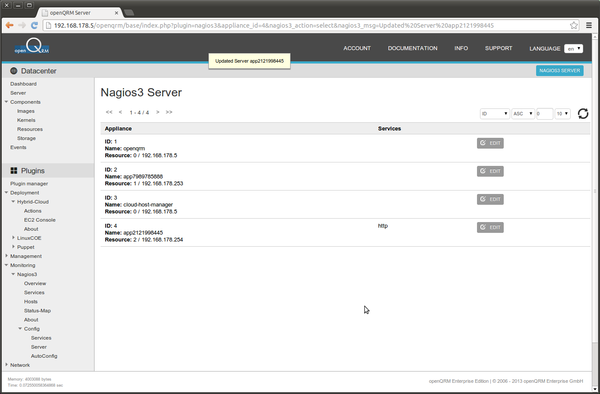This screenshot has width=600, height=394.
Task: Click the Datacenter globe icon
Action: coord(14,71)
